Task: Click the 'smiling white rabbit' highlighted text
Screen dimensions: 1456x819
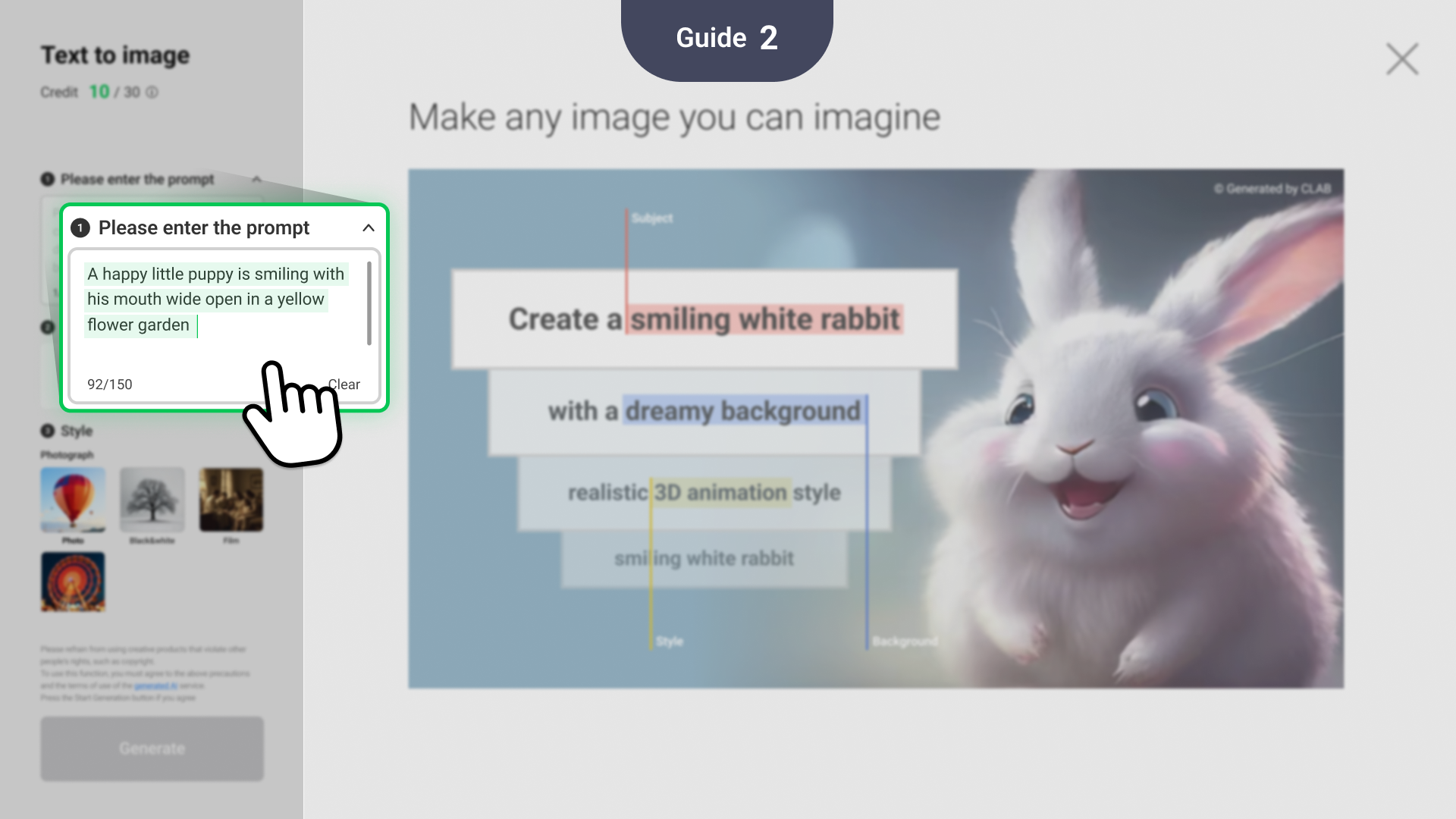Action: [765, 319]
